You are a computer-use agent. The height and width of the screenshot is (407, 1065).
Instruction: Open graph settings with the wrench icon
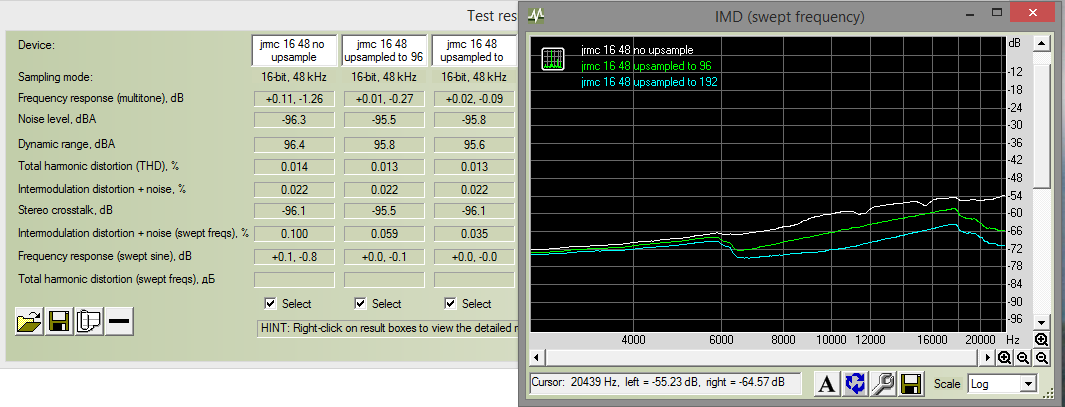point(882,384)
